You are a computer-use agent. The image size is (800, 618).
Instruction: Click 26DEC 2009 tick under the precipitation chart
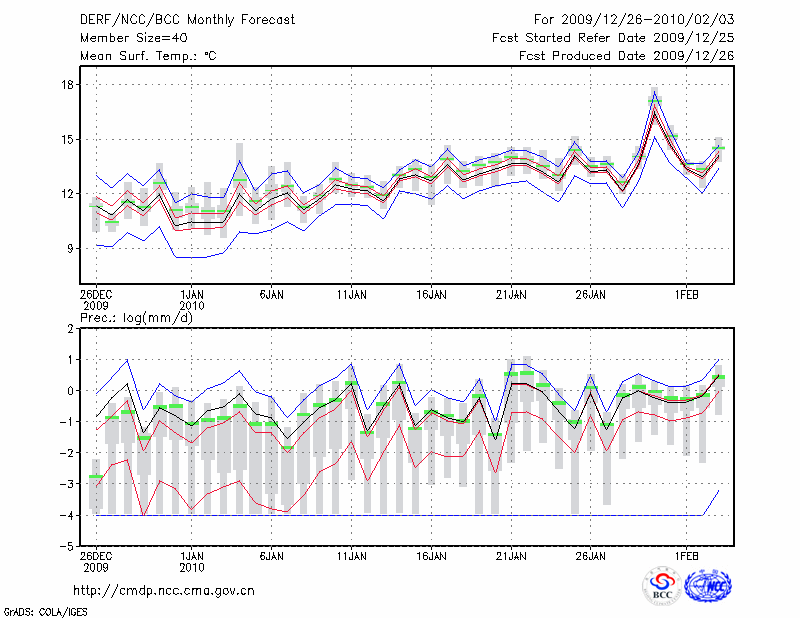point(96,559)
